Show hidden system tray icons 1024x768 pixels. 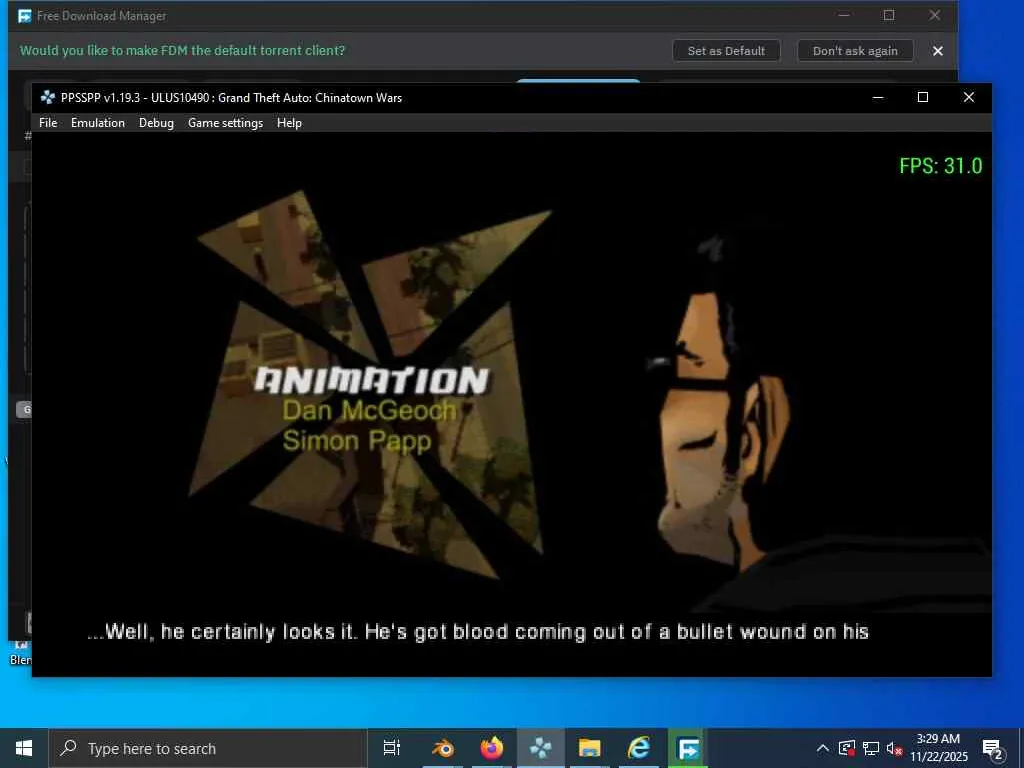pos(823,748)
